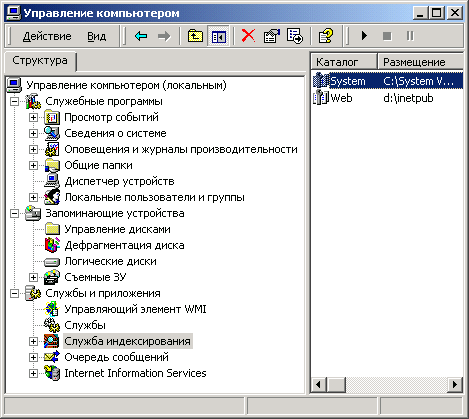Click the C:\System V... location cell
The width and height of the screenshot is (469, 419).
point(419,81)
